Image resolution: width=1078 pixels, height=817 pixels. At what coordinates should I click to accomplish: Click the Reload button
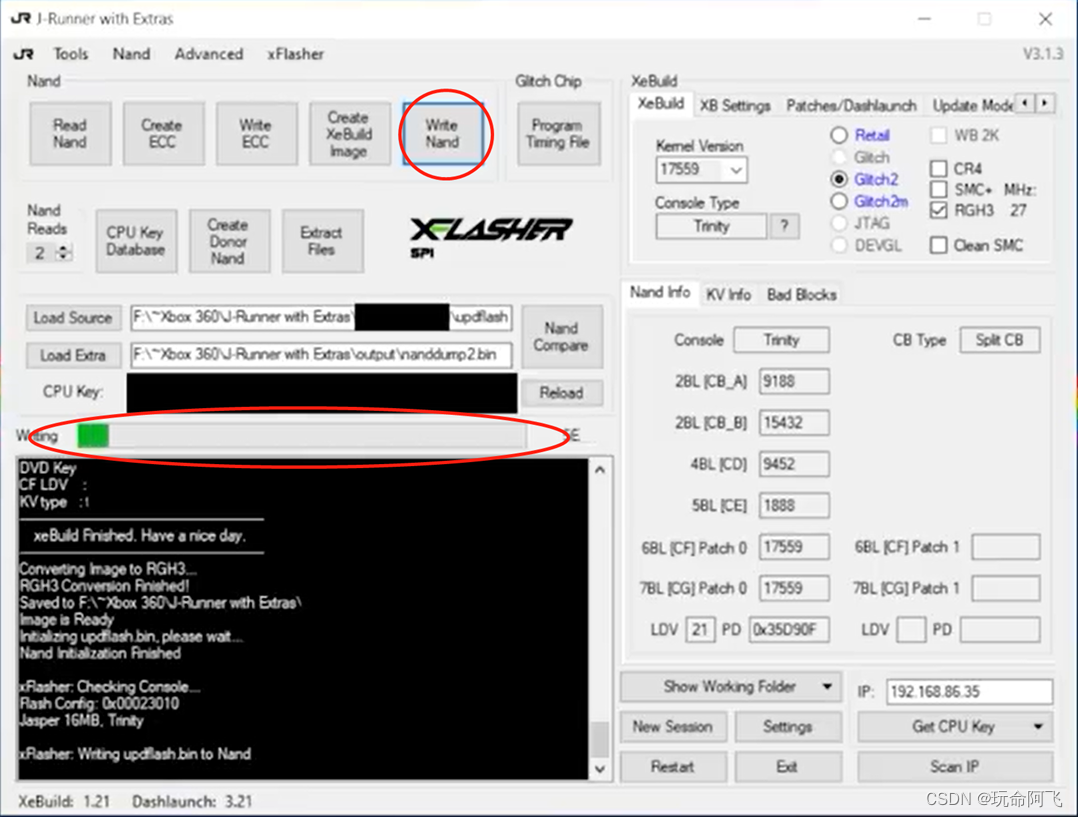pos(562,393)
